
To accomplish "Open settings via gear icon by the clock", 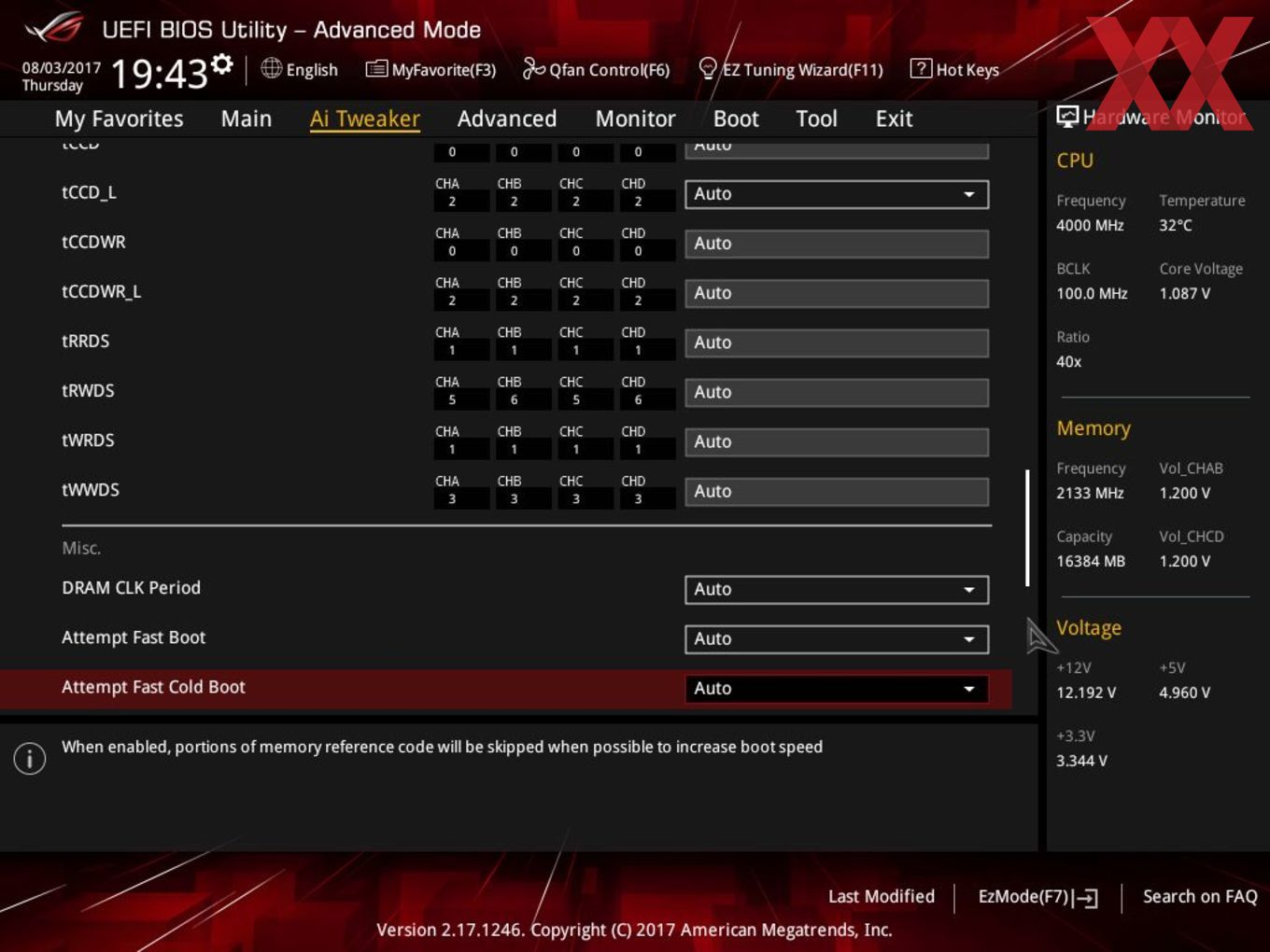I will [221, 63].
